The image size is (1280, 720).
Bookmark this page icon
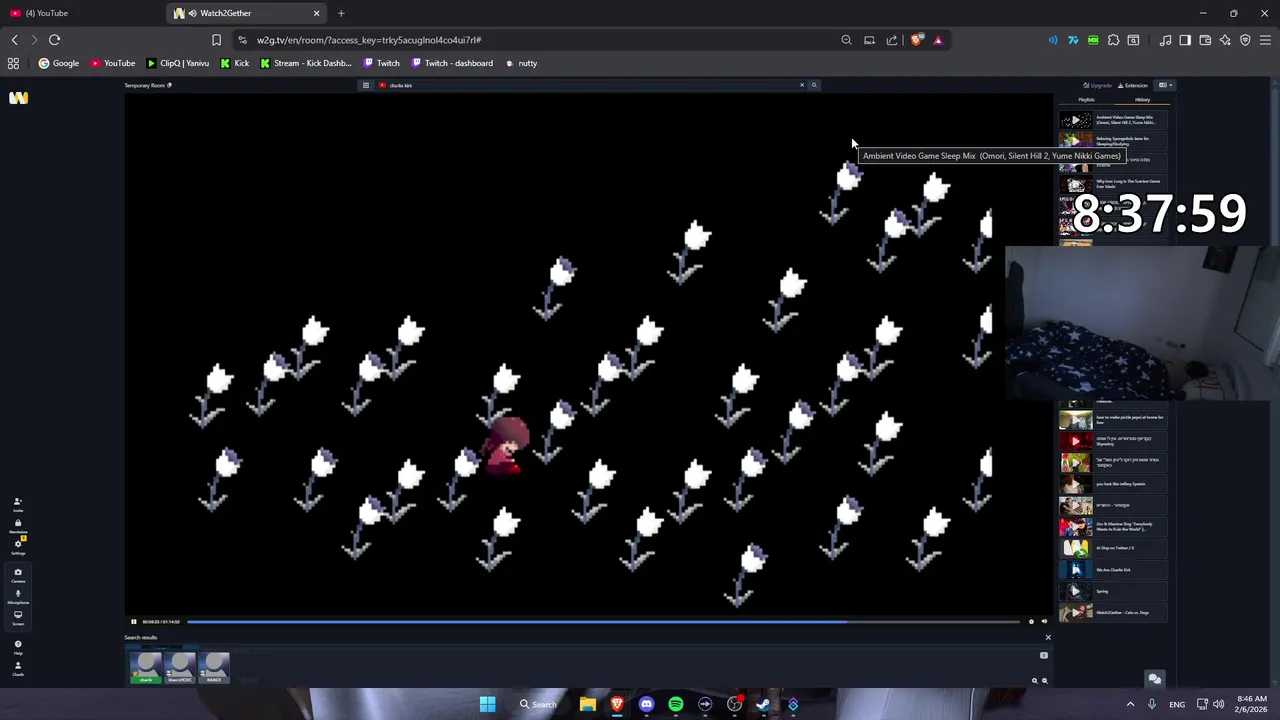pyautogui.click(x=216, y=40)
